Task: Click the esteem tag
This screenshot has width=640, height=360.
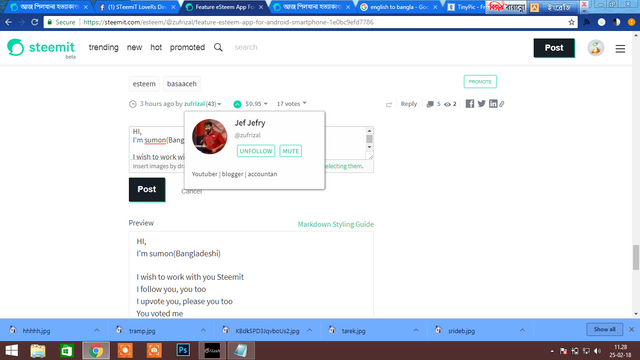Action: coord(144,84)
